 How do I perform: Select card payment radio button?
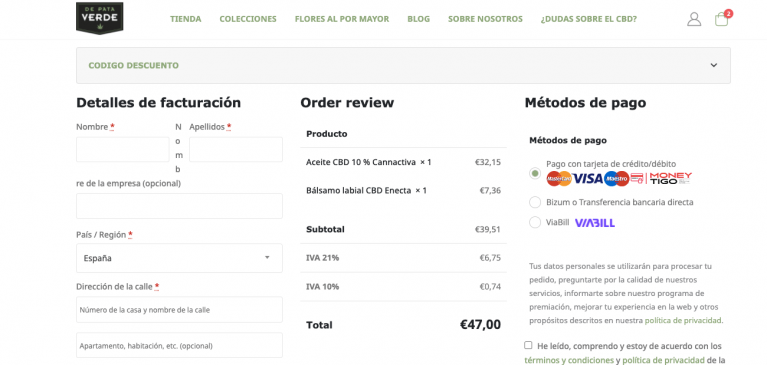tap(535, 173)
